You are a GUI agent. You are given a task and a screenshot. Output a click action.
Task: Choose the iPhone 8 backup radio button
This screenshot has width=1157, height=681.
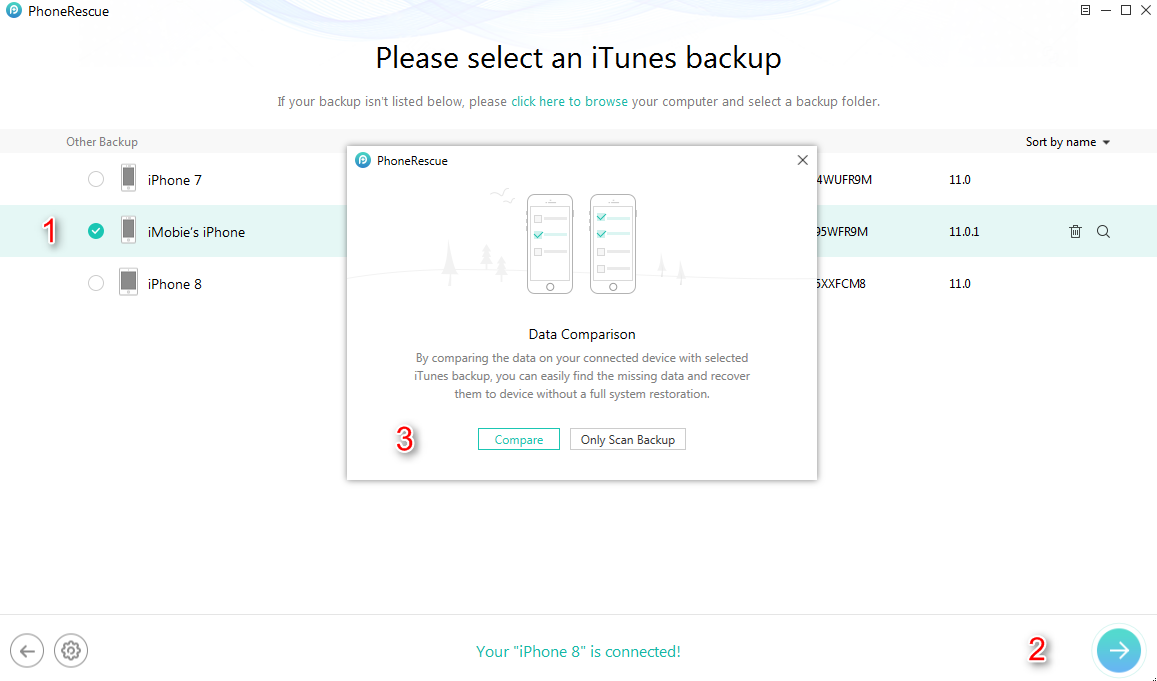pyautogui.click(x=96, y=283)
